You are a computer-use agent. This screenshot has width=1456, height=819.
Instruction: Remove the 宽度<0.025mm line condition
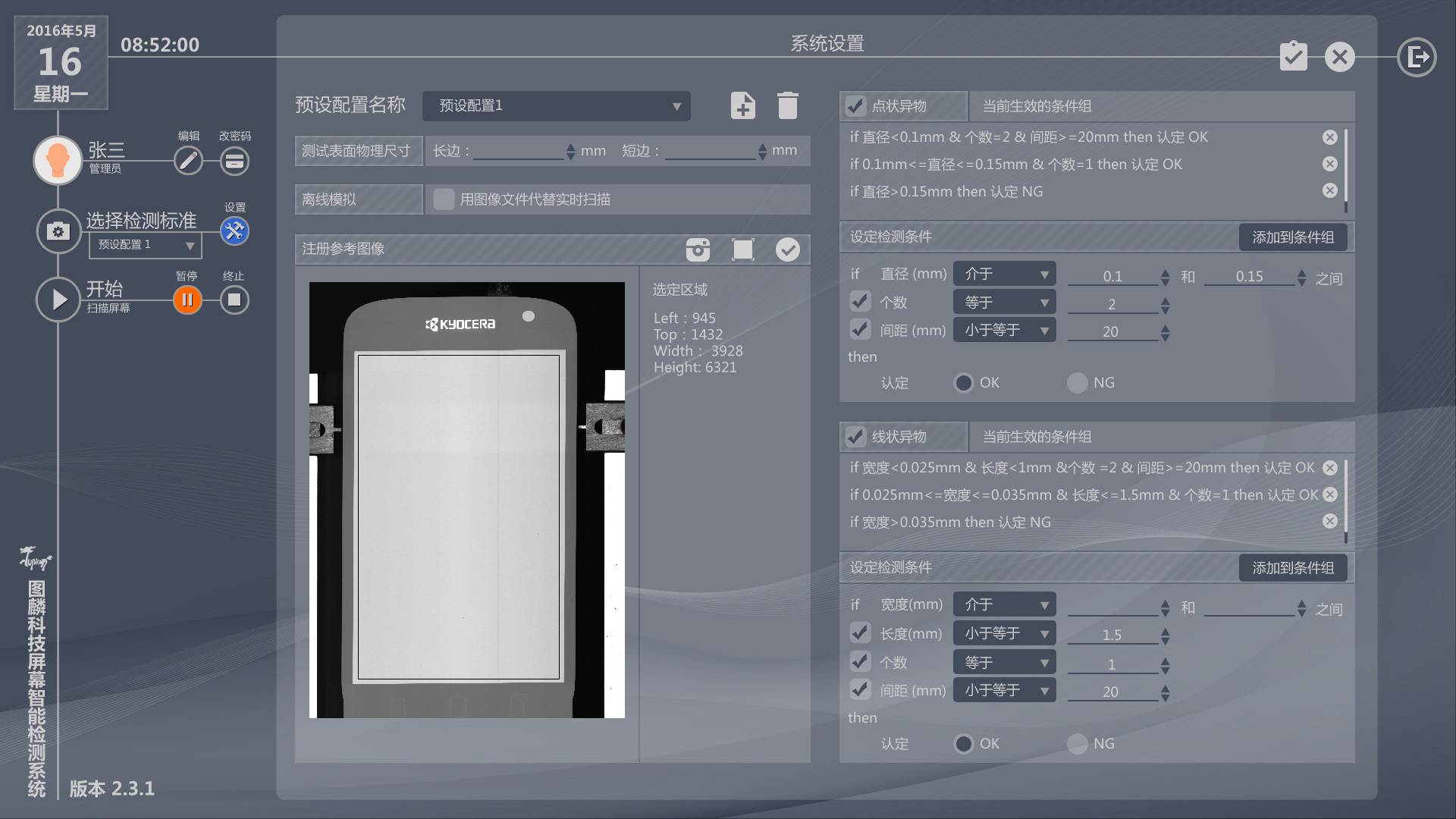point(1330,468)
